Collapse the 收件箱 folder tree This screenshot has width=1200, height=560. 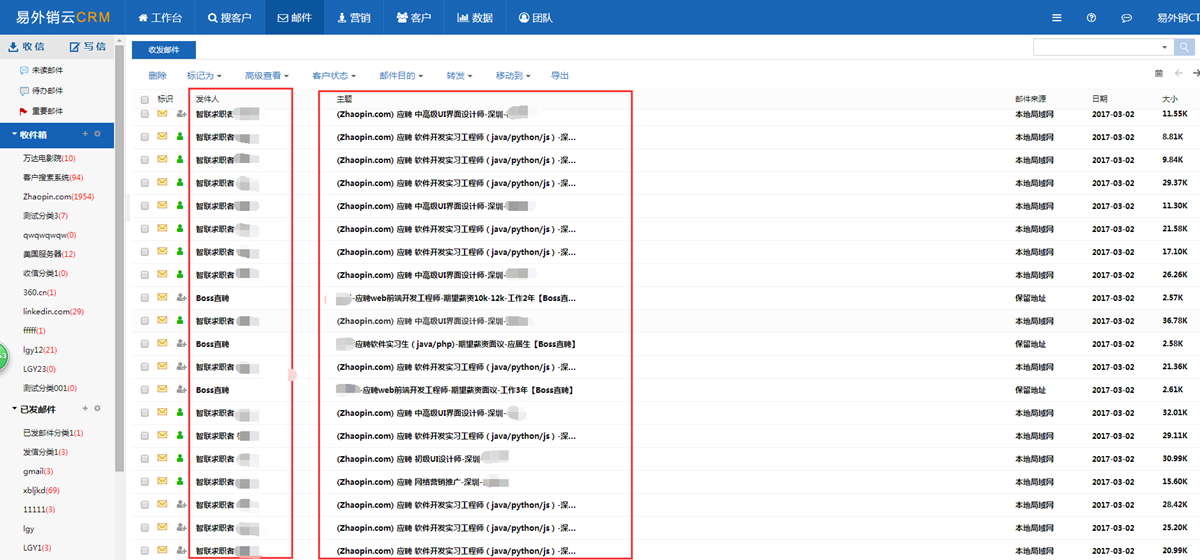pyautogui.click(x=14, y=133)
